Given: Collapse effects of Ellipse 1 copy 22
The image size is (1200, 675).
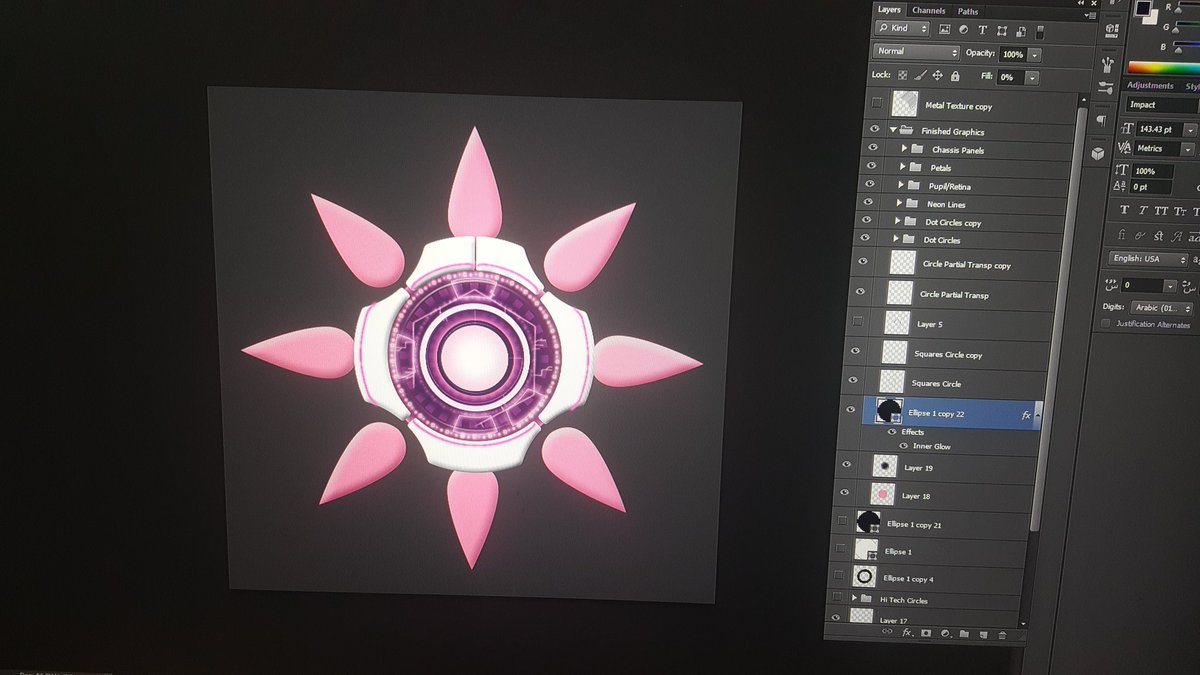Looking at the screenshot, I should click(x=1037, y=413).
